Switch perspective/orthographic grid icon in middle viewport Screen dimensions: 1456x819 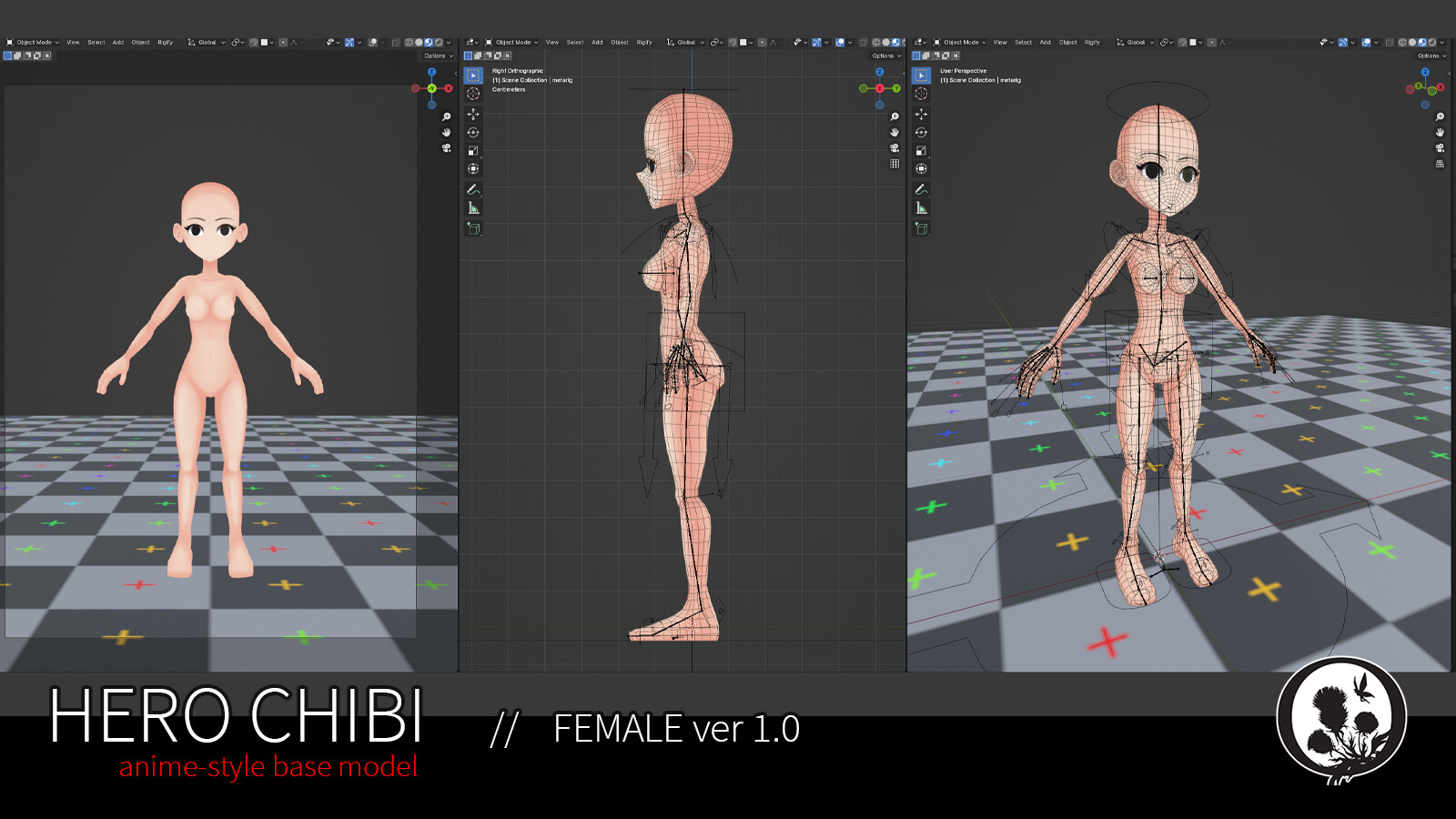point(895,164)
